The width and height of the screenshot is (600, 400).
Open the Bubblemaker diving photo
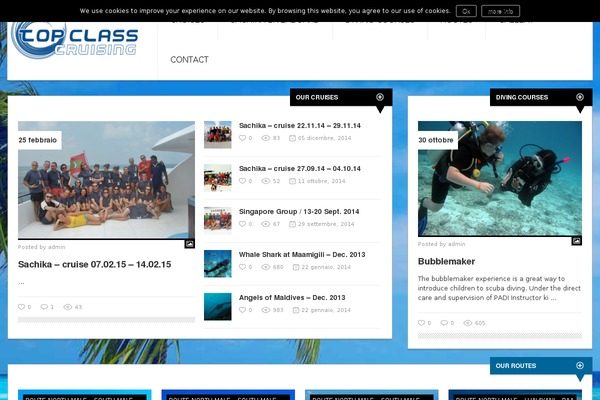[500, 178]
